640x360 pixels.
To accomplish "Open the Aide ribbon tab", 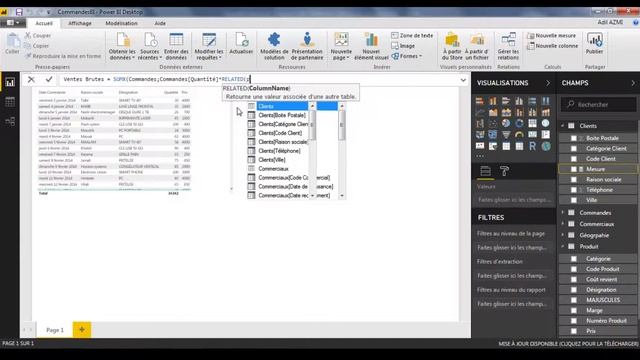I will [160, 23].
